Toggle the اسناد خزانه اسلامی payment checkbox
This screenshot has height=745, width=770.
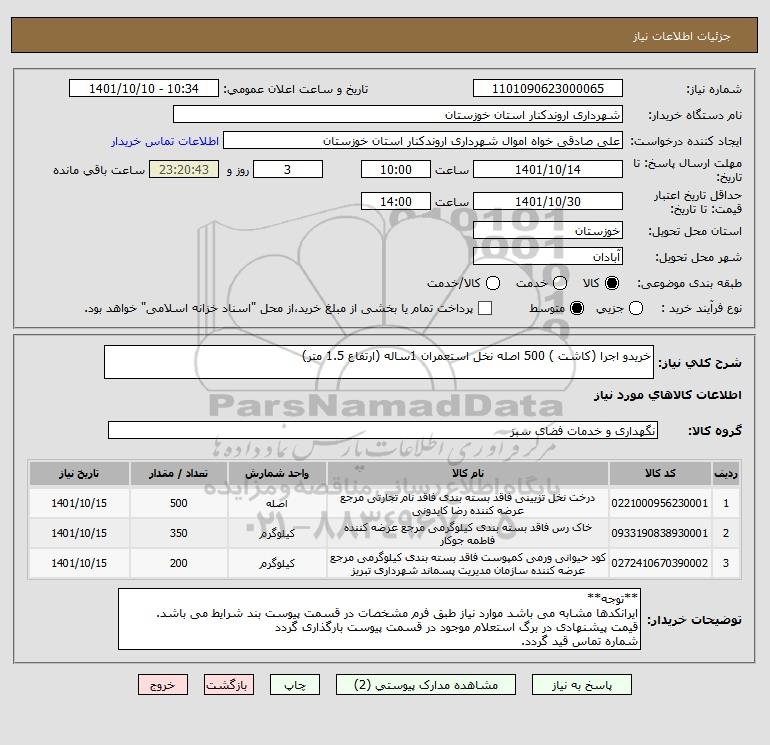(485, 308)
